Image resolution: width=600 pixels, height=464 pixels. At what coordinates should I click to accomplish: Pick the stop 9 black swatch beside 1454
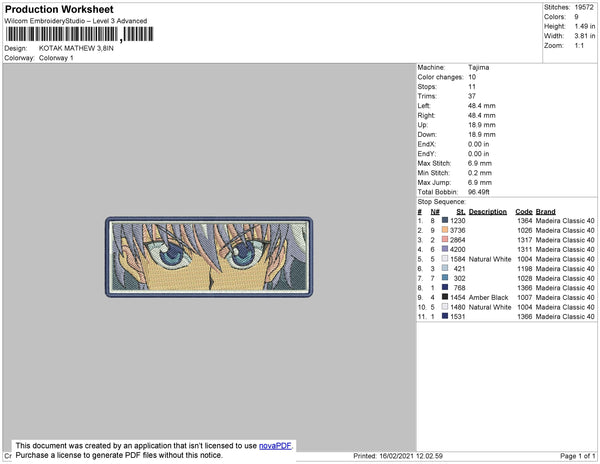[x=445, y=297]
